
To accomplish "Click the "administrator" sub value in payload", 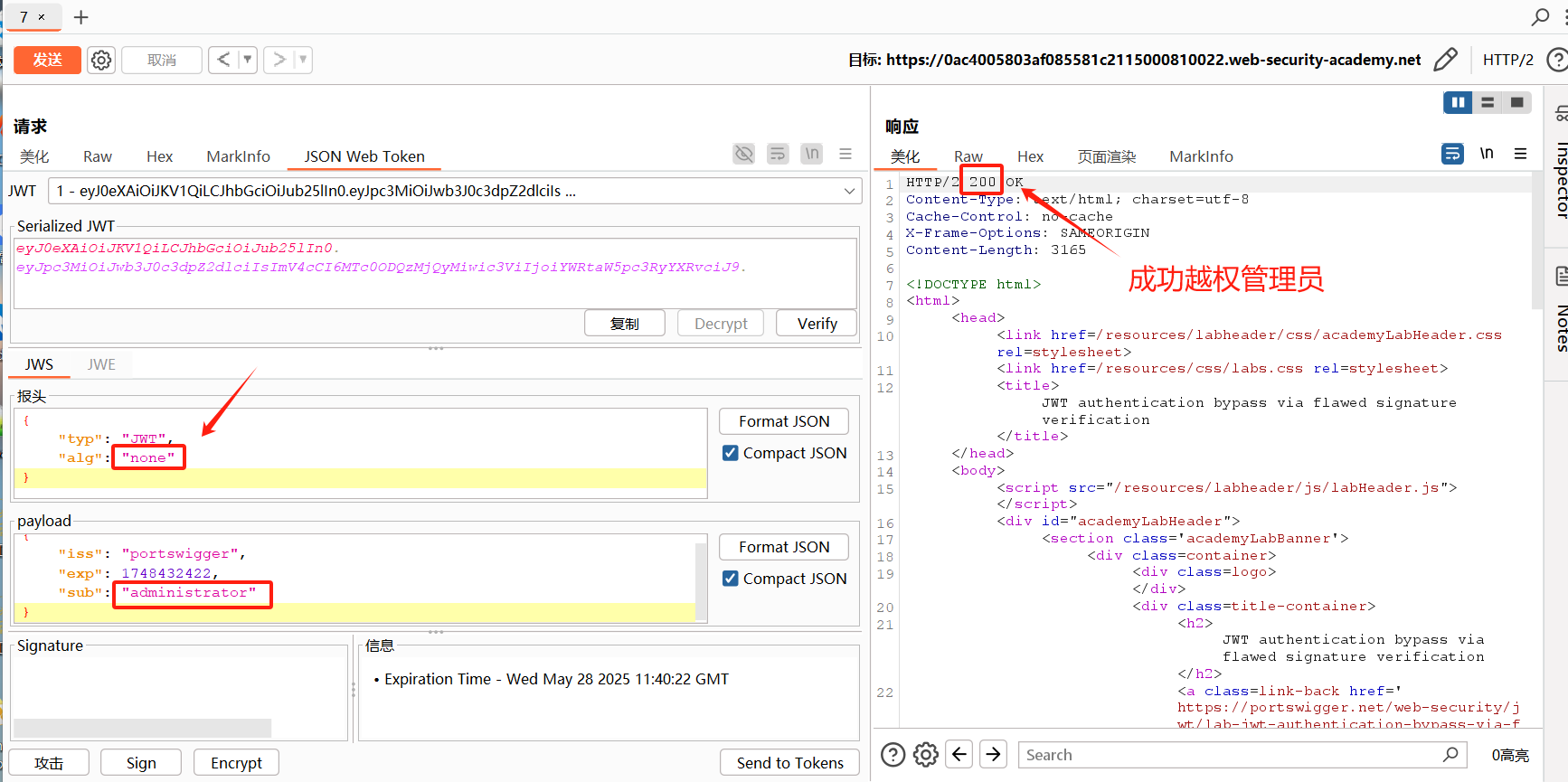I will tap(189, 593).
